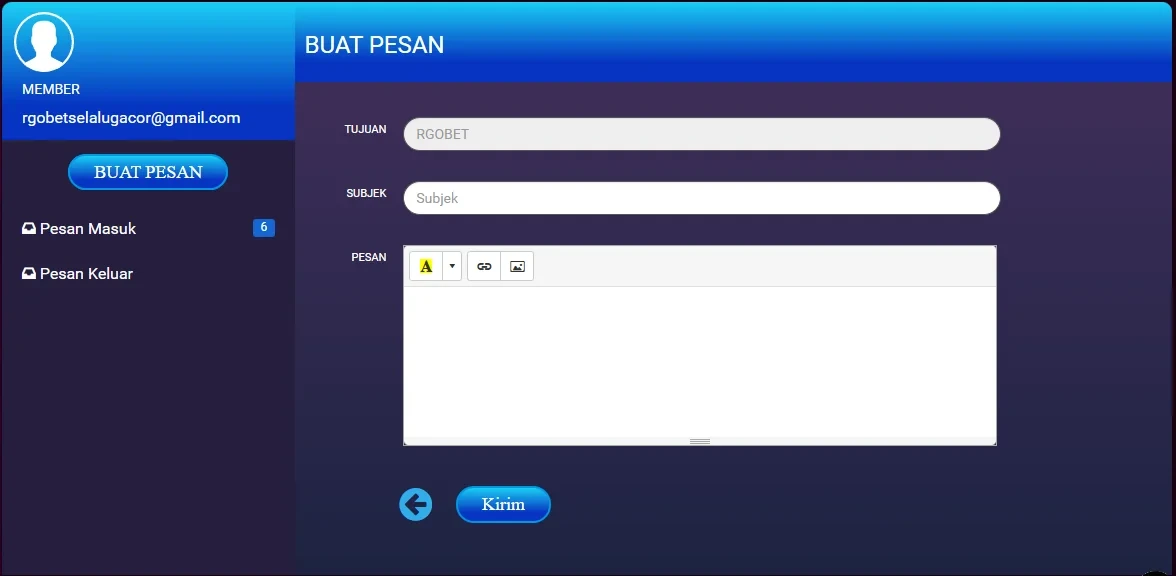The width and height of the screenshot is (1176, 576).
Task: Click the rgobetselalugacor@gmail.com email address
Action: pyautogui.click(x=131, y=118)
